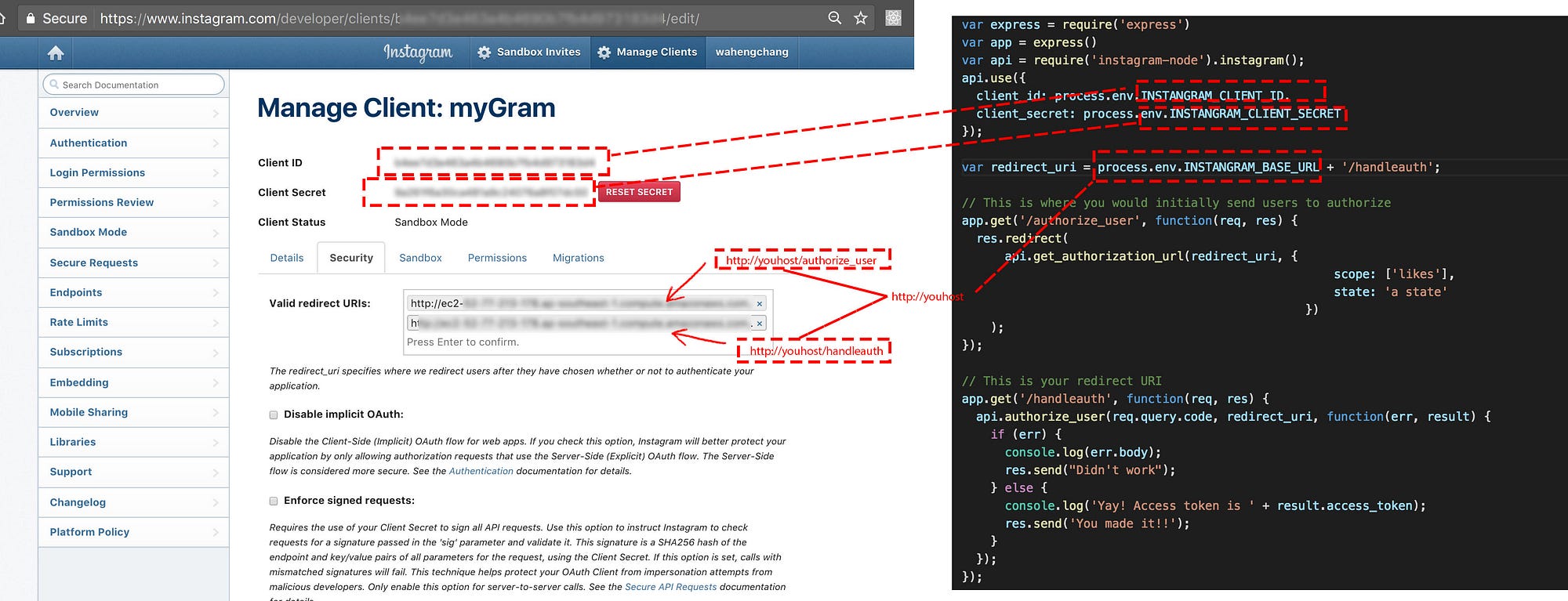Expand the Authentication sidebar chevron
1568x601 pixels.
[216, 143]
